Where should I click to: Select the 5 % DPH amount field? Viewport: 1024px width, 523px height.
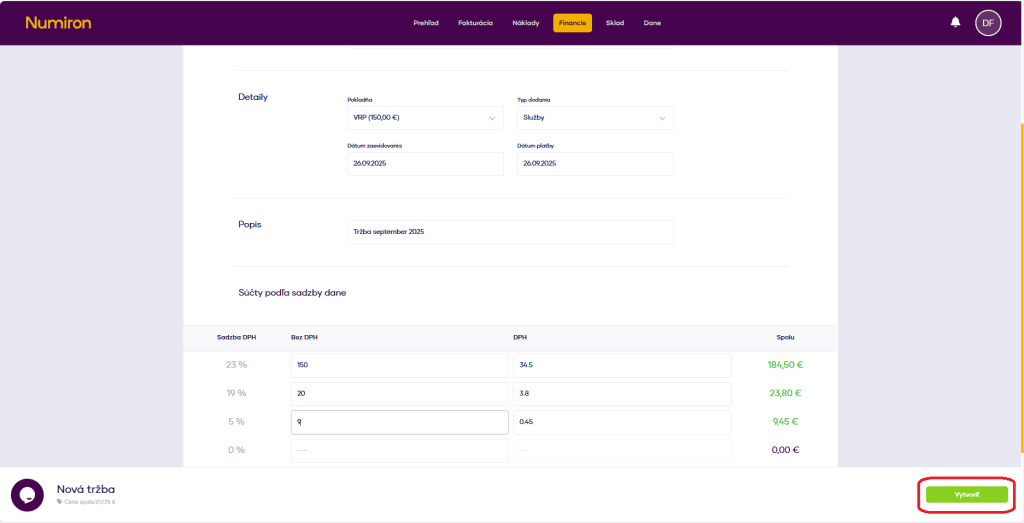(621, 422)
